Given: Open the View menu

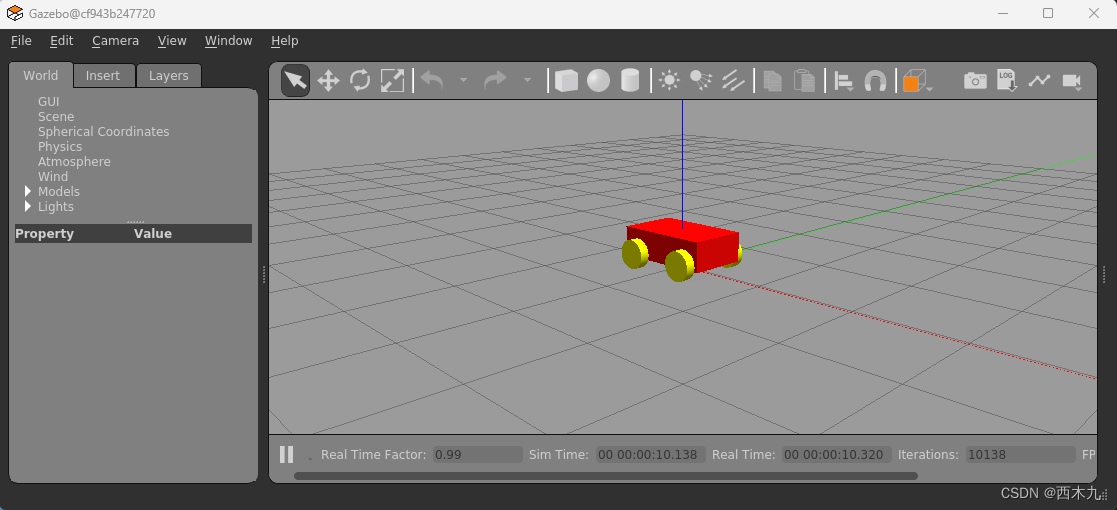Looking at the screenshot, I should coord(172,41).
